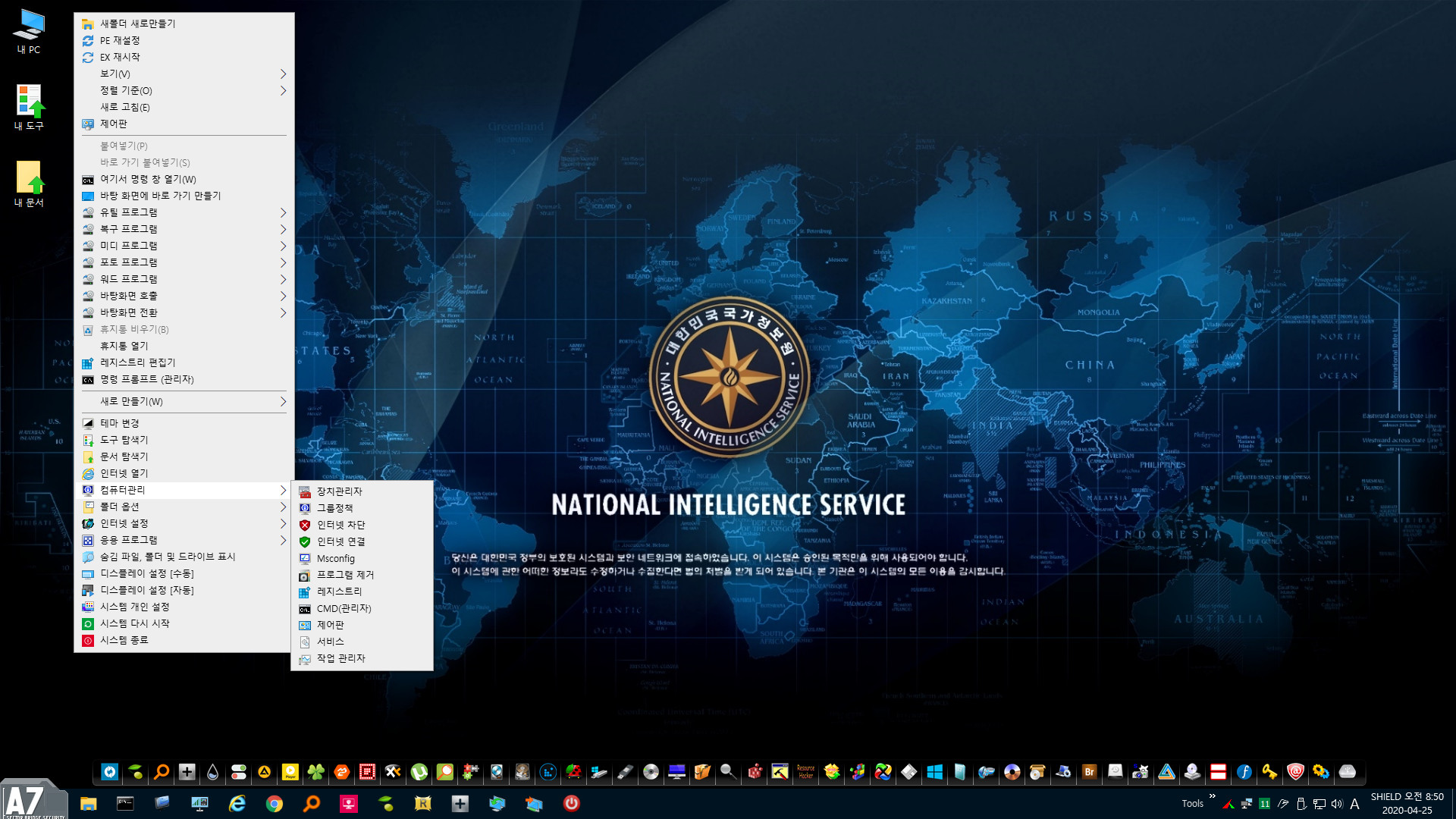1456x819 pixels.
Task: Choose 시스템 종료 menu entry
Action: point(184,640)
